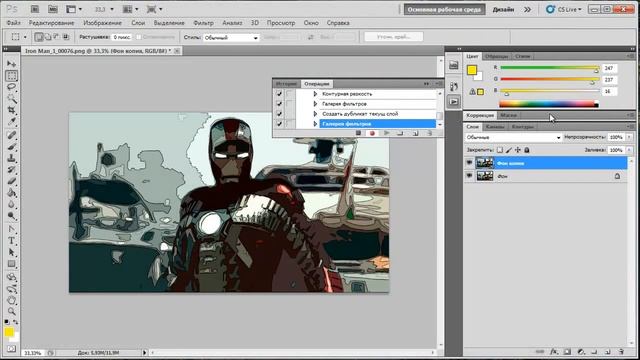Create new action icon in Operations panel
The width and height of the screenshot is (640, 360).
tap(415, 133)
